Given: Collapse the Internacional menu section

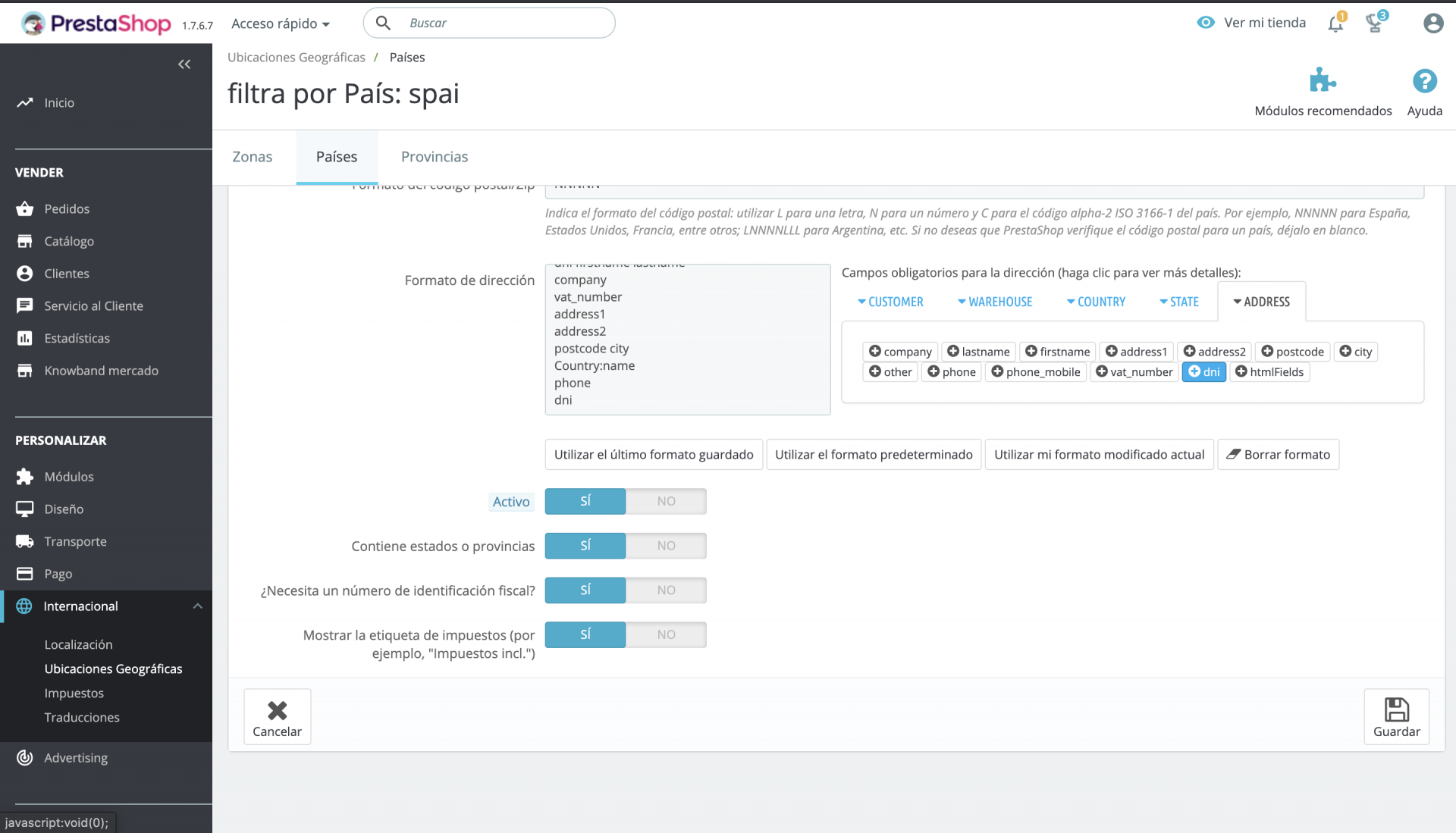Looking at the screenshot, I should click(x=198, y=606).
